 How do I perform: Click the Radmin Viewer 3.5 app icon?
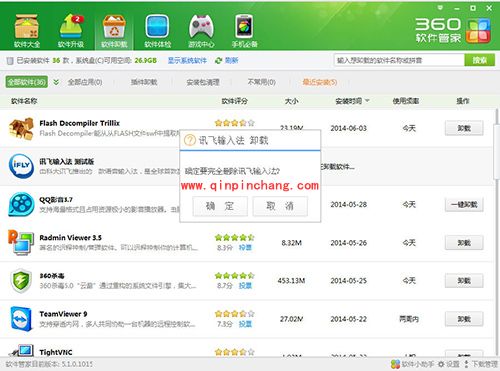21,242
